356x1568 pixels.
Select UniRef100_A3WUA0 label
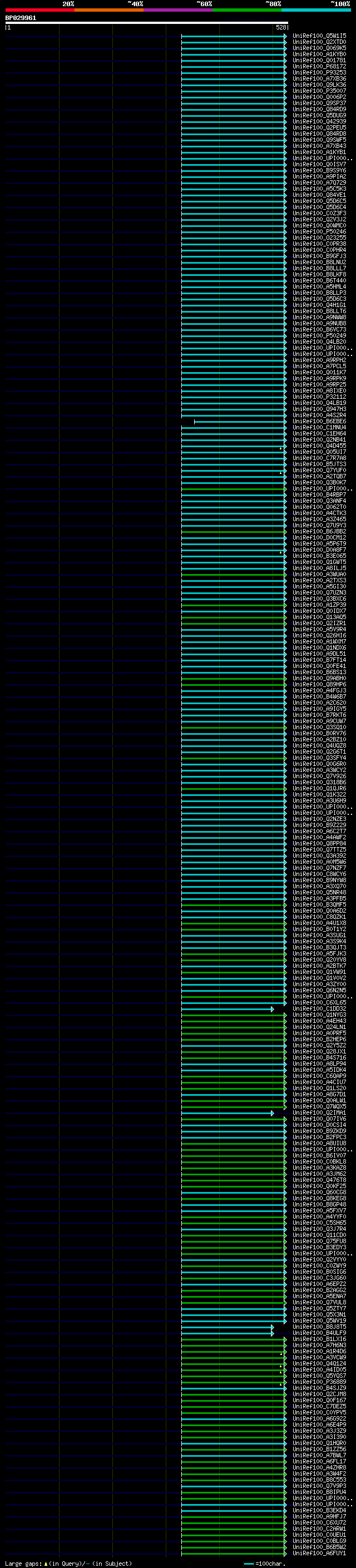319,574
